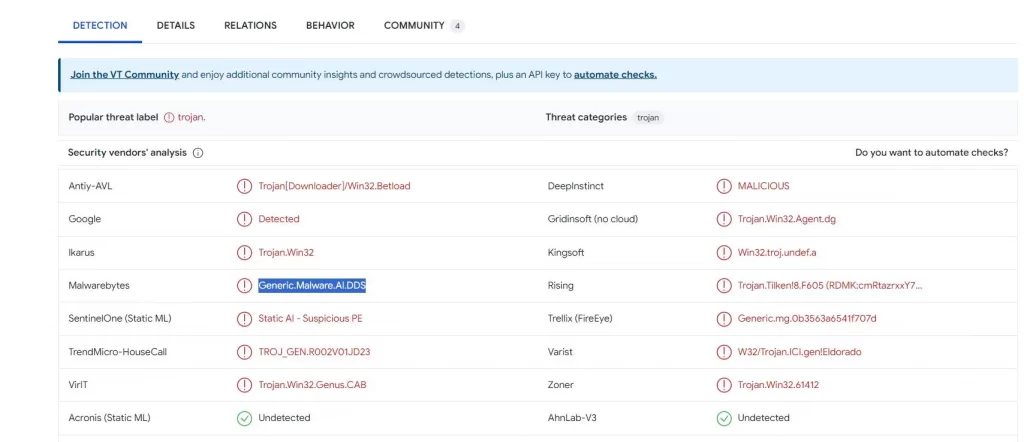Click the alert icon next to Popular threat label
1024x442 pixels.
tap(169, 118)
